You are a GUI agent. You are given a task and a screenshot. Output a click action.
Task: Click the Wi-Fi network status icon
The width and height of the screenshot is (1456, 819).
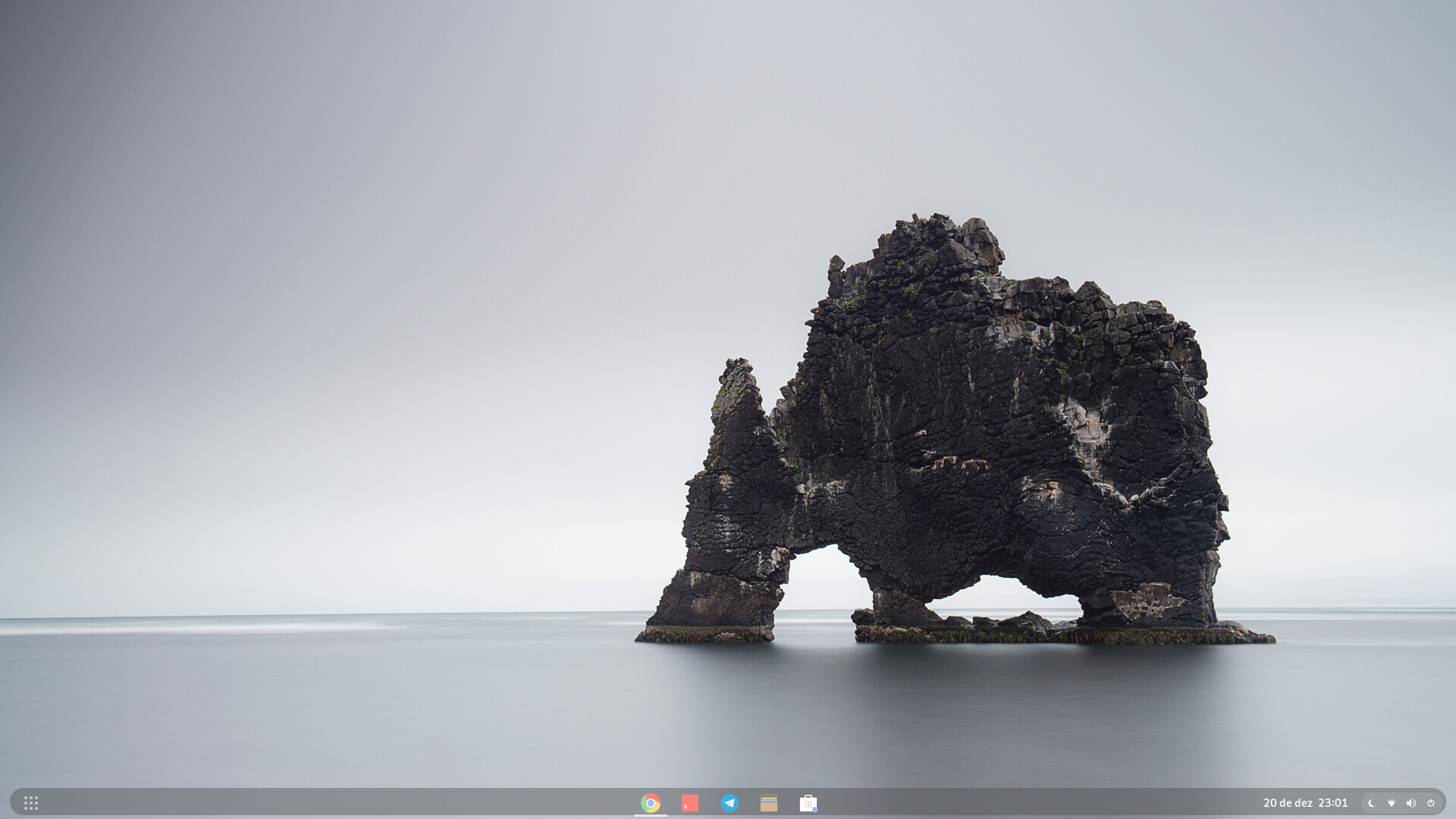(x=1392, y=802)
